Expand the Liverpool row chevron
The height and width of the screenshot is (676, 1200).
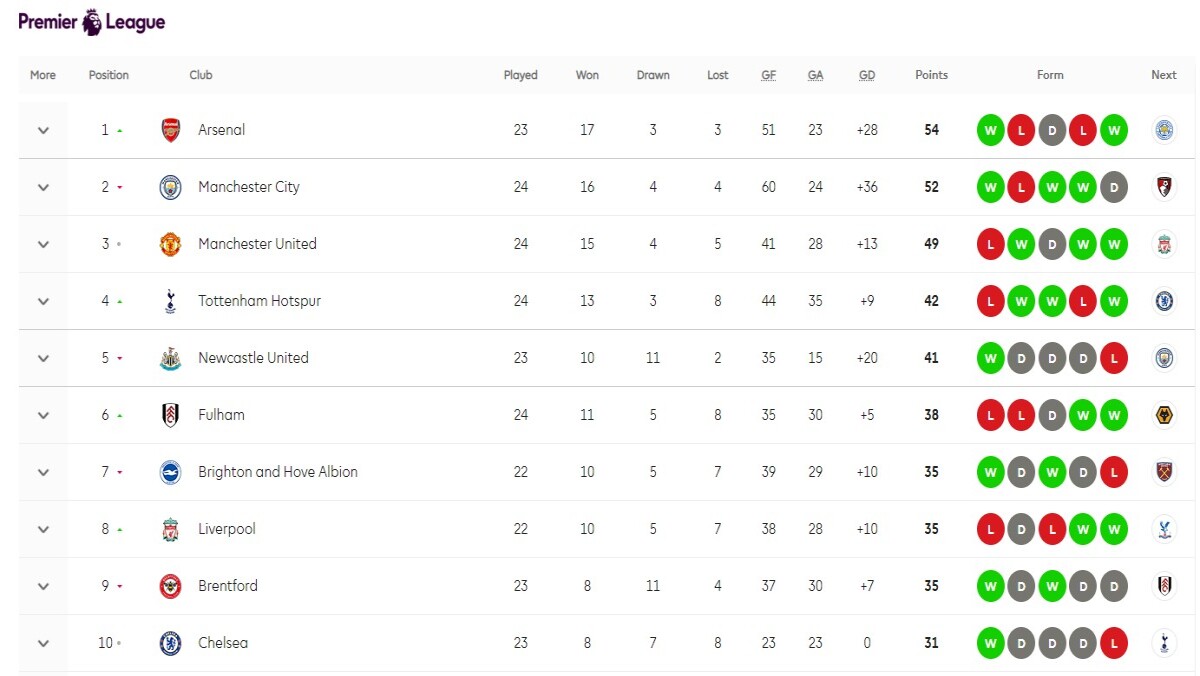(x=43, y=529)
